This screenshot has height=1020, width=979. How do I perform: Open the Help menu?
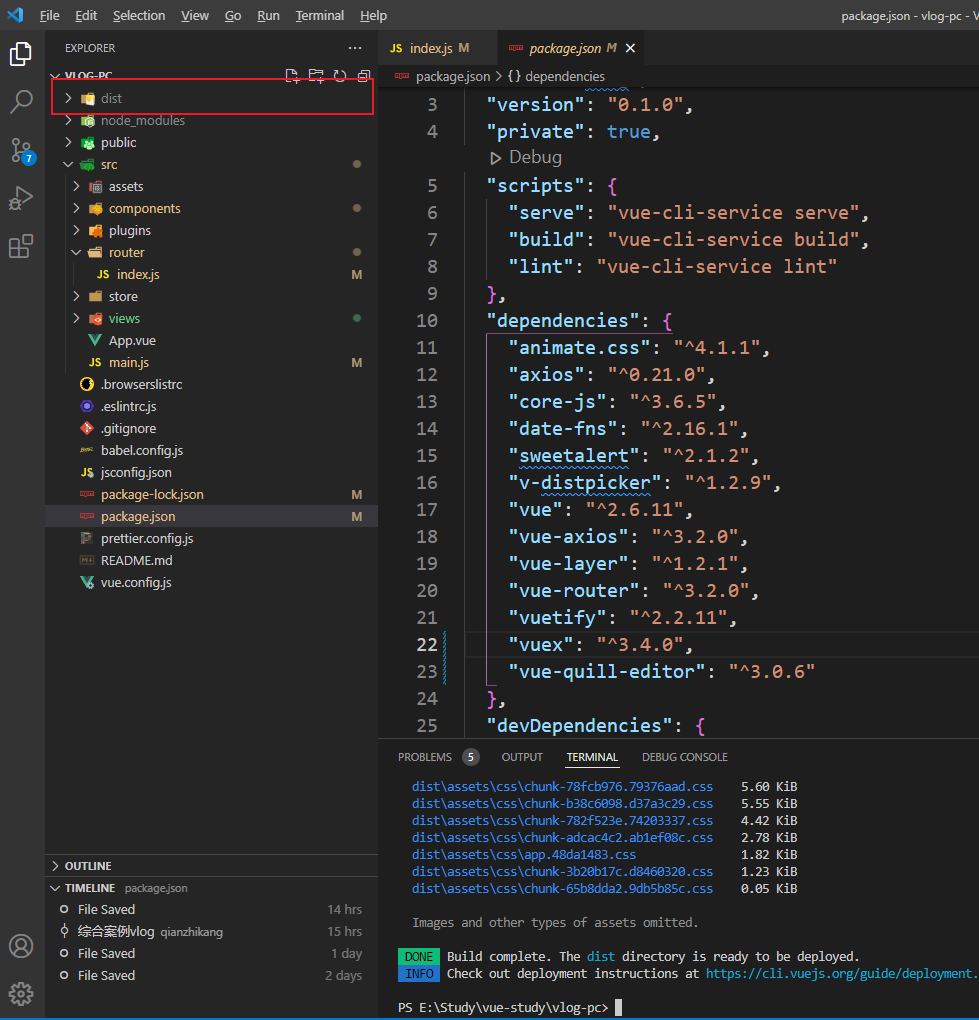point(373,16)
